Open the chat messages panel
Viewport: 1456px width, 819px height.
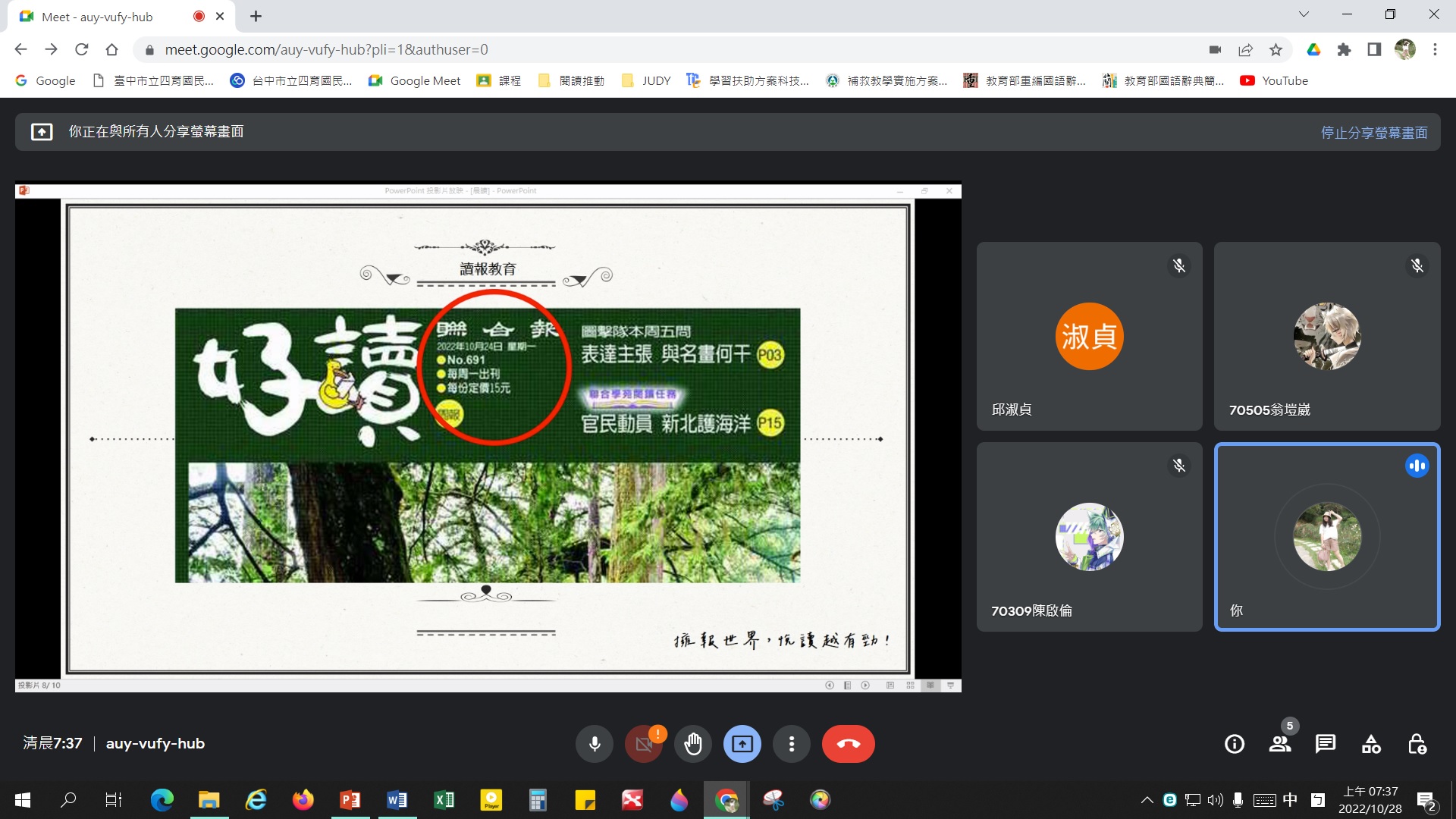(x=1326, y=744)
